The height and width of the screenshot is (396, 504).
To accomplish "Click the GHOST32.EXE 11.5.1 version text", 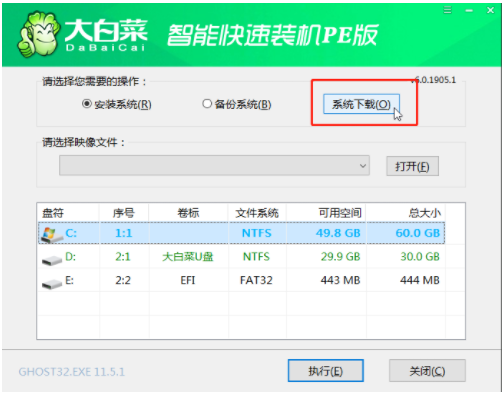I will (x=72, y=372).
